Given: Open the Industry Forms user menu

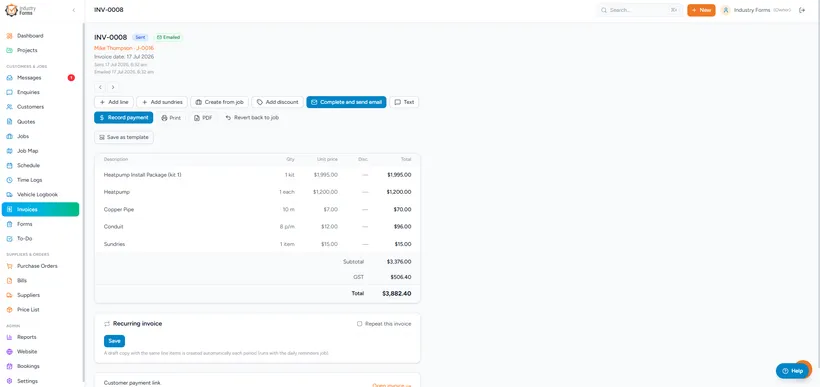Looking at the screenshot, I should pos(756,10).
